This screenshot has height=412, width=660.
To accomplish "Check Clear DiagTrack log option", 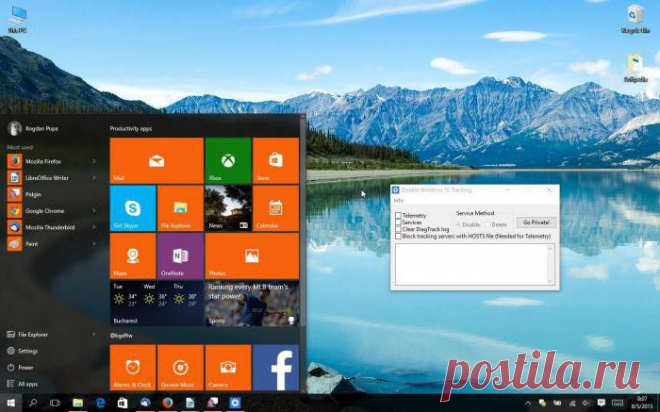I will tap(398, 229).
